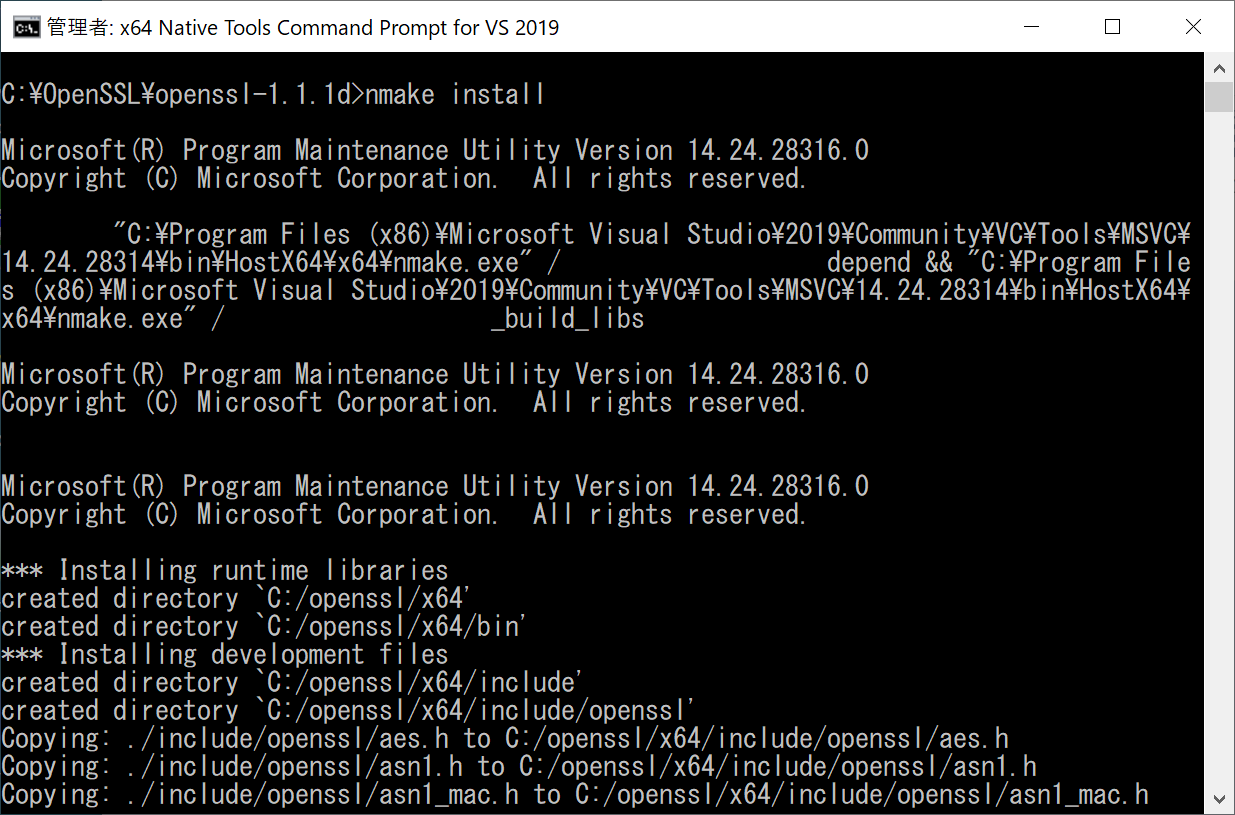Click the "*** Installing development files" line

click(225, 655)
